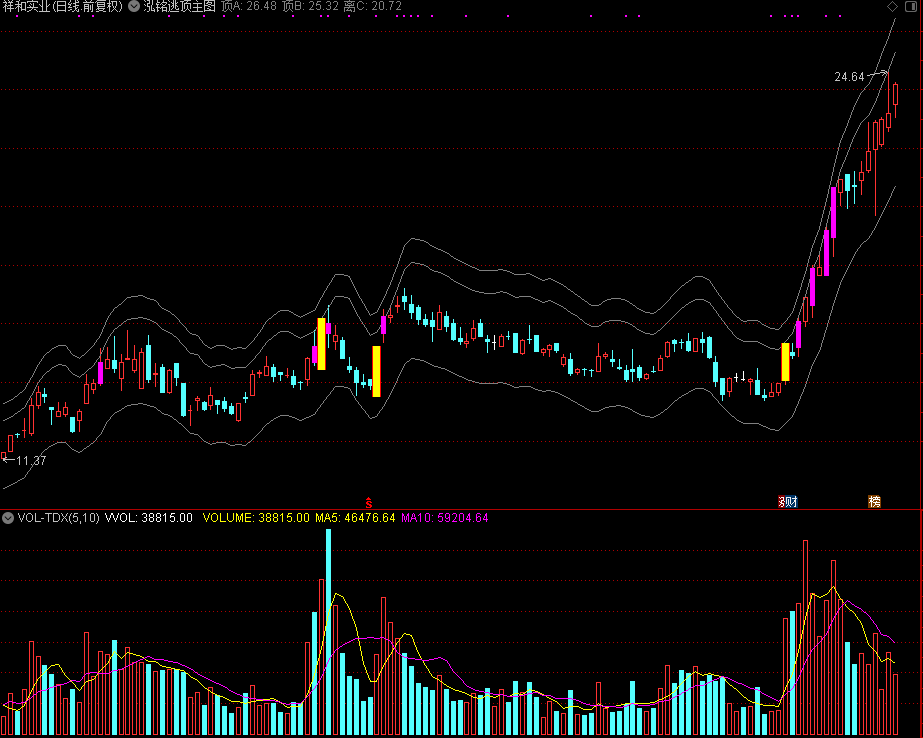Click the stock title 祥和实业(日线.前复权)
923x738 pixels.
[x=63, y=6]
